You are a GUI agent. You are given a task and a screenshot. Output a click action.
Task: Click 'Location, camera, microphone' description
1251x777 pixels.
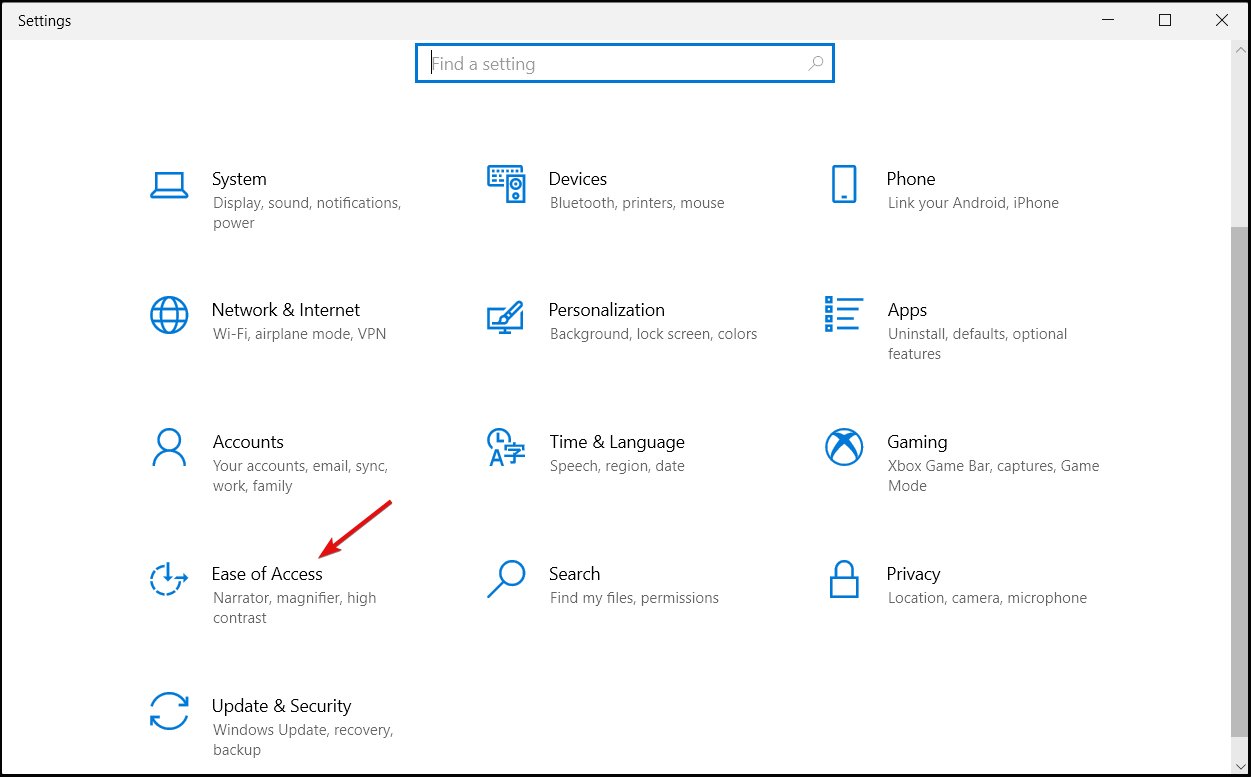987,598
